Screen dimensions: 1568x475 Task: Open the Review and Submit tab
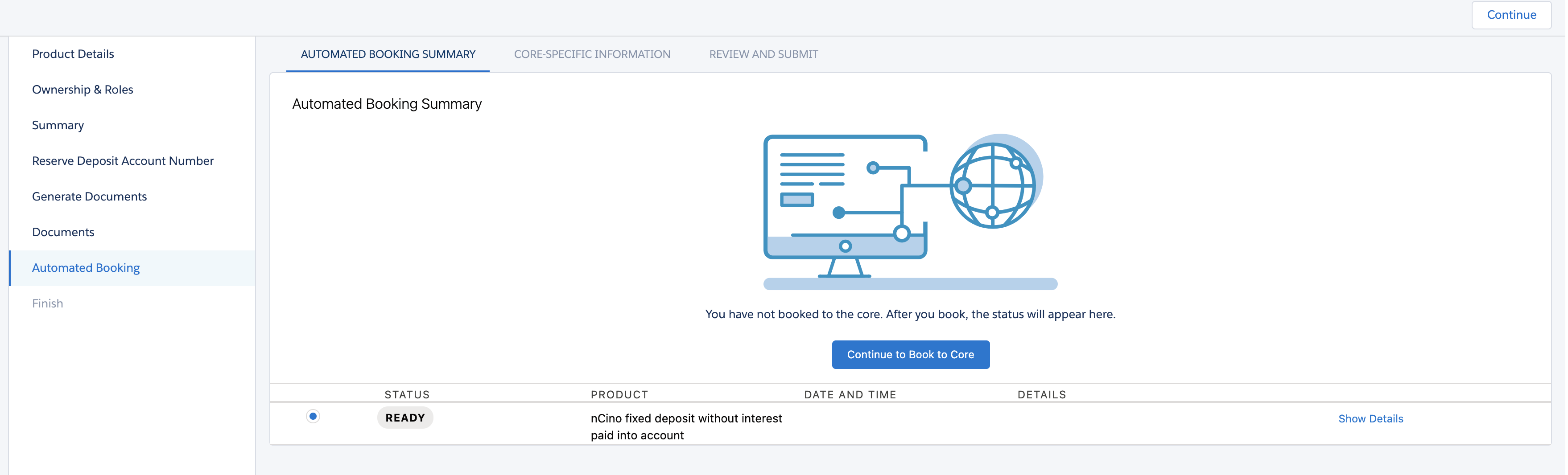coord(763,54)
